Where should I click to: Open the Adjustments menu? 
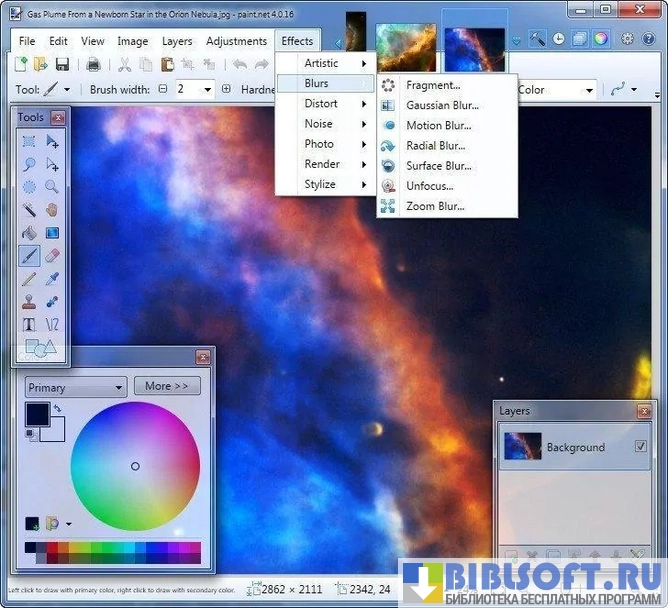click(x=237, y=41)
